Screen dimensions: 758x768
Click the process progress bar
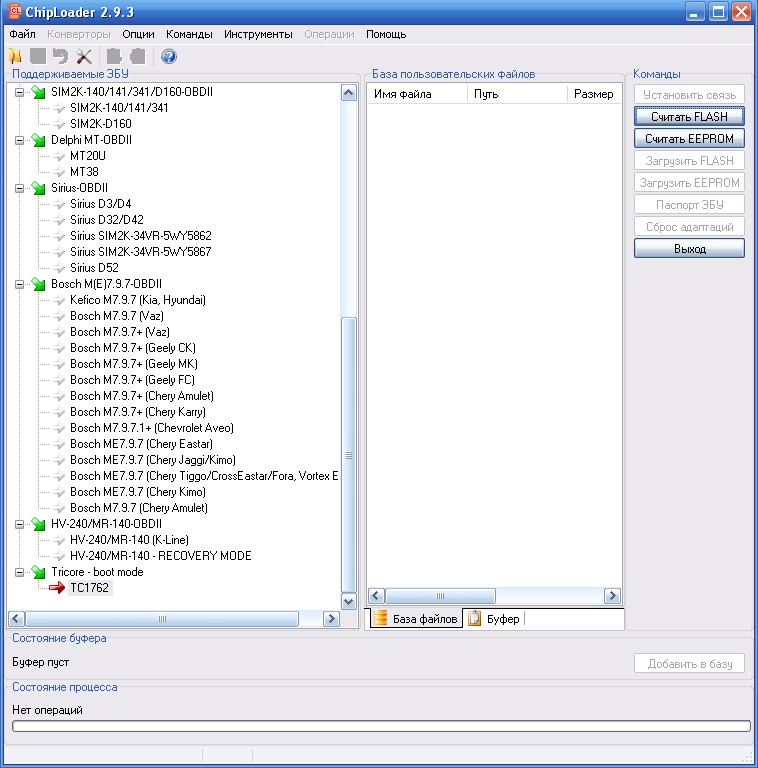coord(381,726)
